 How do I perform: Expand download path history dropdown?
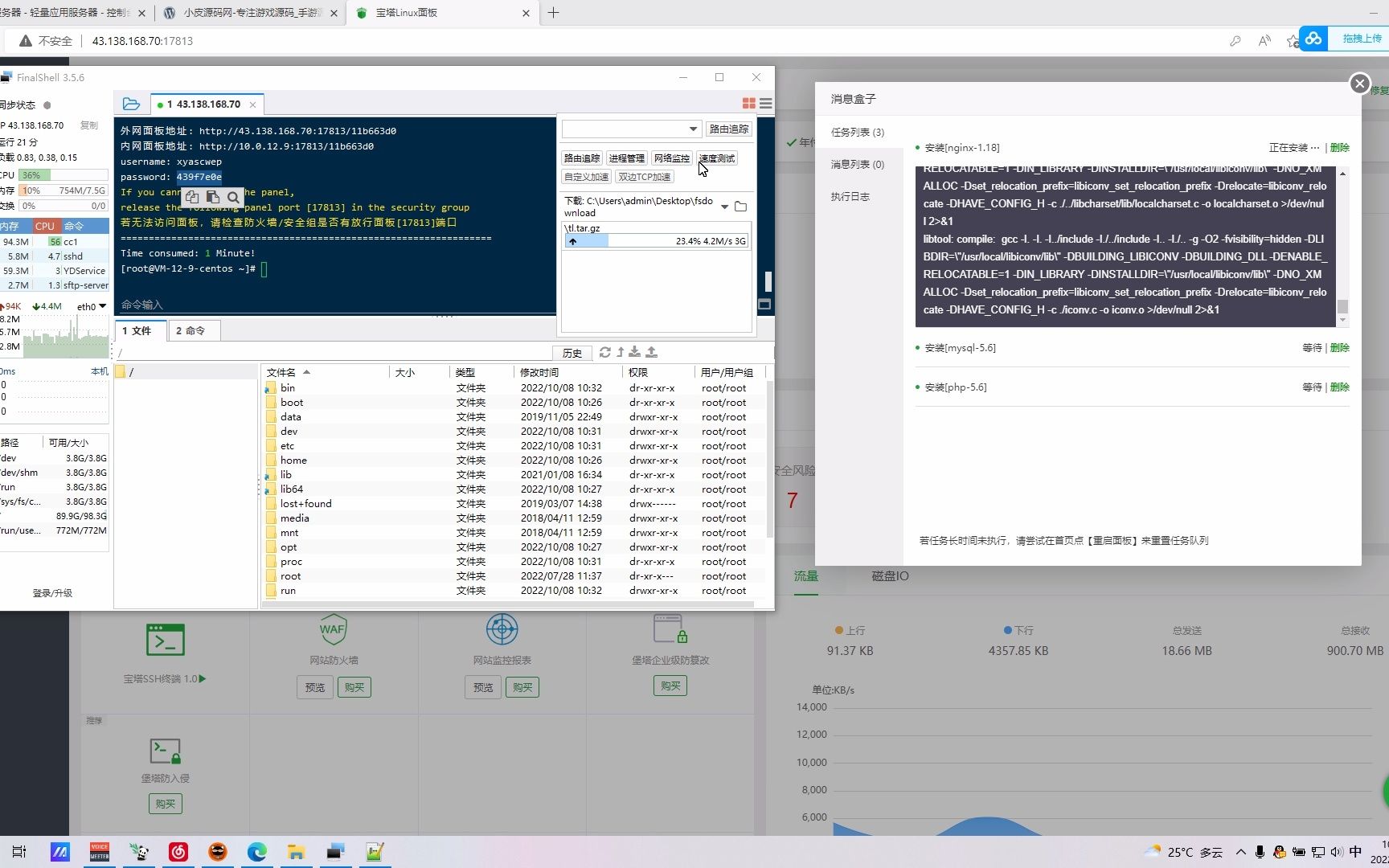click(x=724, y=207)
